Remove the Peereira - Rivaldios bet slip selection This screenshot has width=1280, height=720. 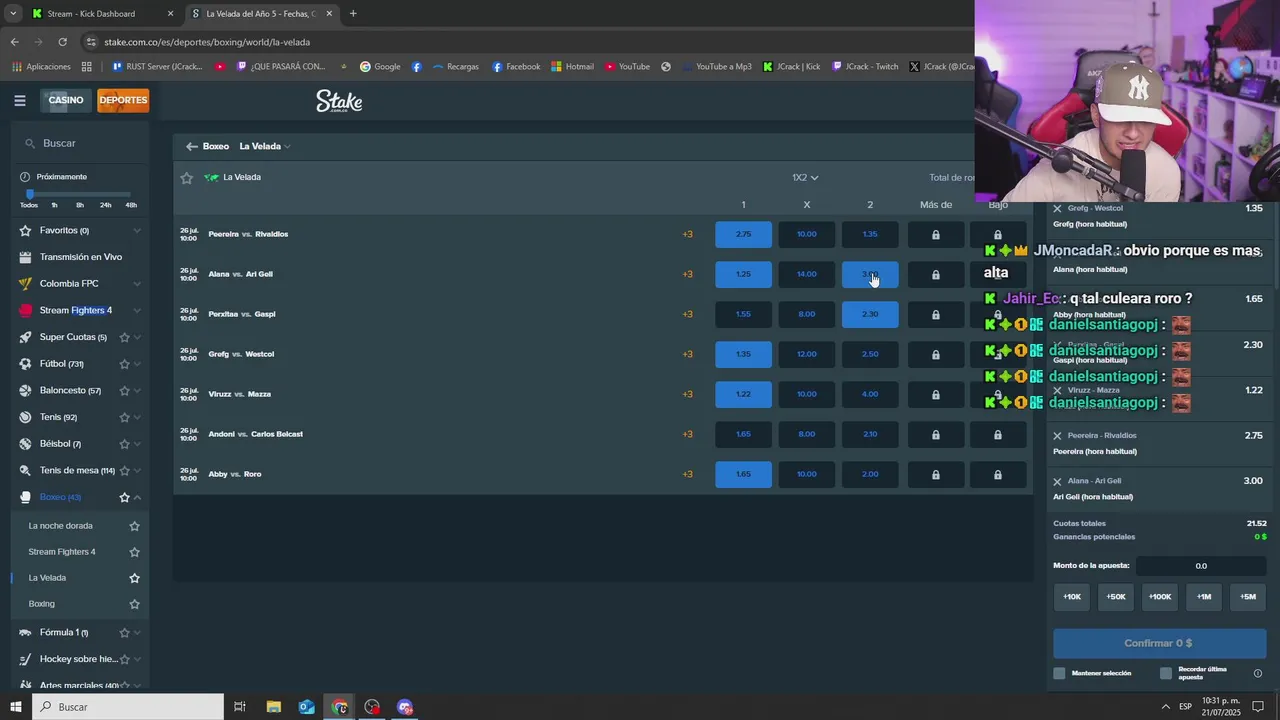coord(1057,436)
